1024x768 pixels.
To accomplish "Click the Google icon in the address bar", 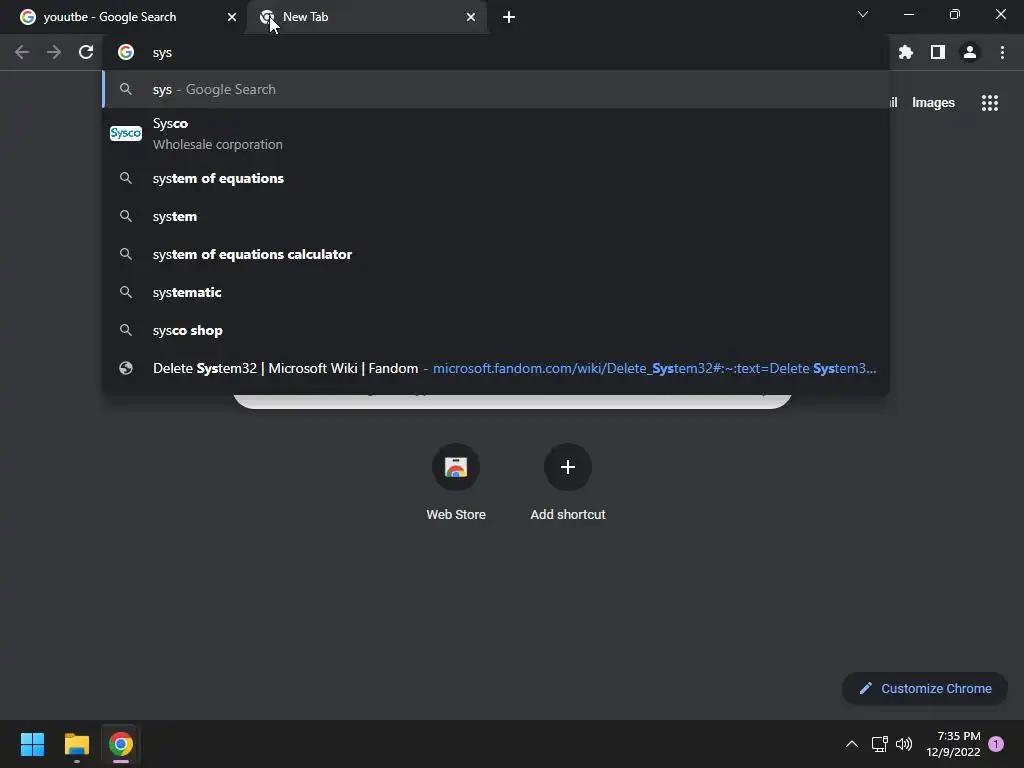I will click(x=126, y=52).
